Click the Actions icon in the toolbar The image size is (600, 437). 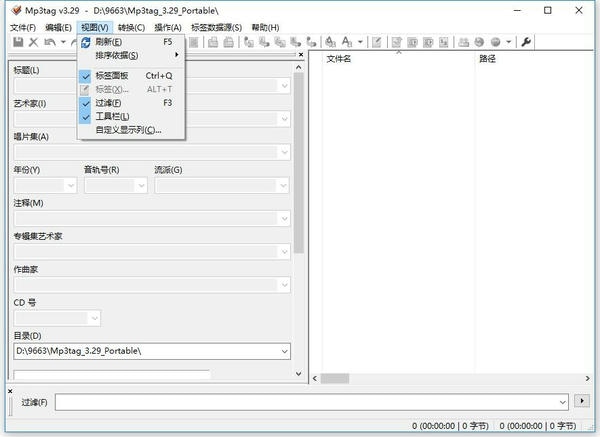[x=330, y=42]
